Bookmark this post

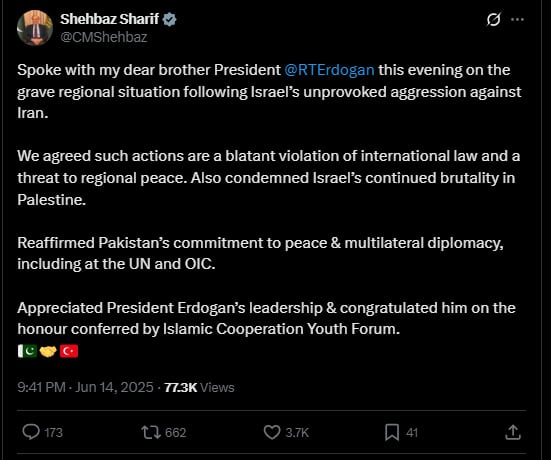coord(392,432)
